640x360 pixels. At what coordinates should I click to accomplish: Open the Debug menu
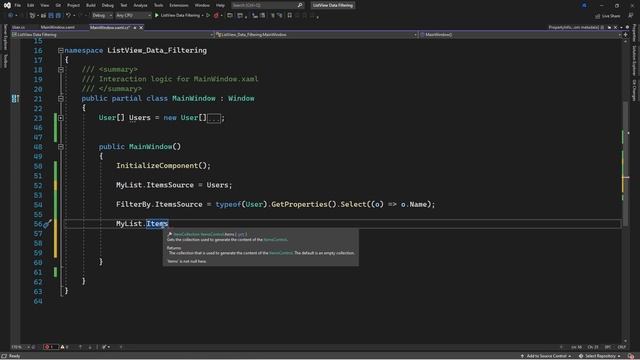point(108,5)
